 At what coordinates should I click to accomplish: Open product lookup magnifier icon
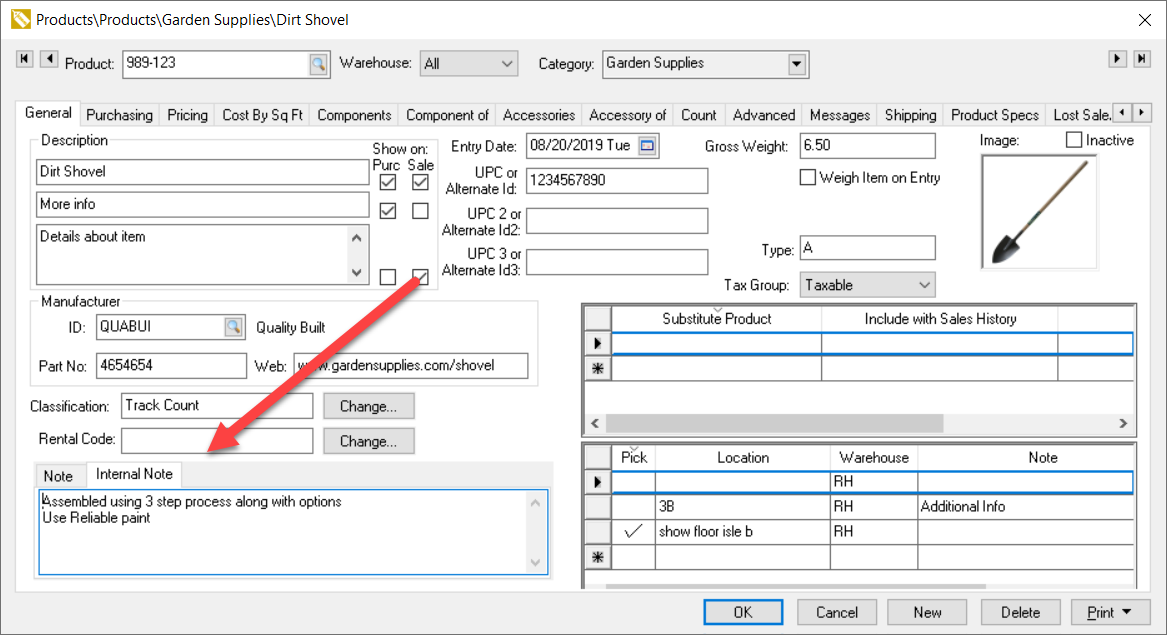tap(317, 65)
